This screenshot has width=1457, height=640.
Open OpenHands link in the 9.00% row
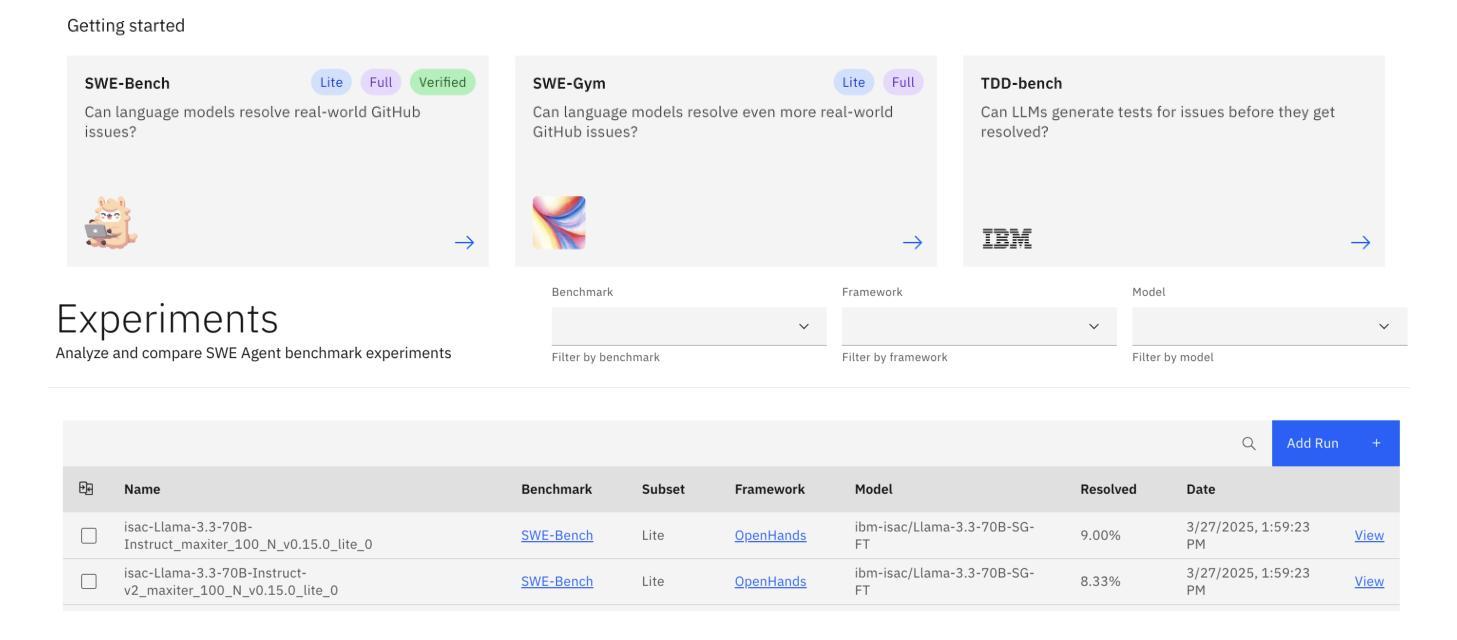(770, 535)
